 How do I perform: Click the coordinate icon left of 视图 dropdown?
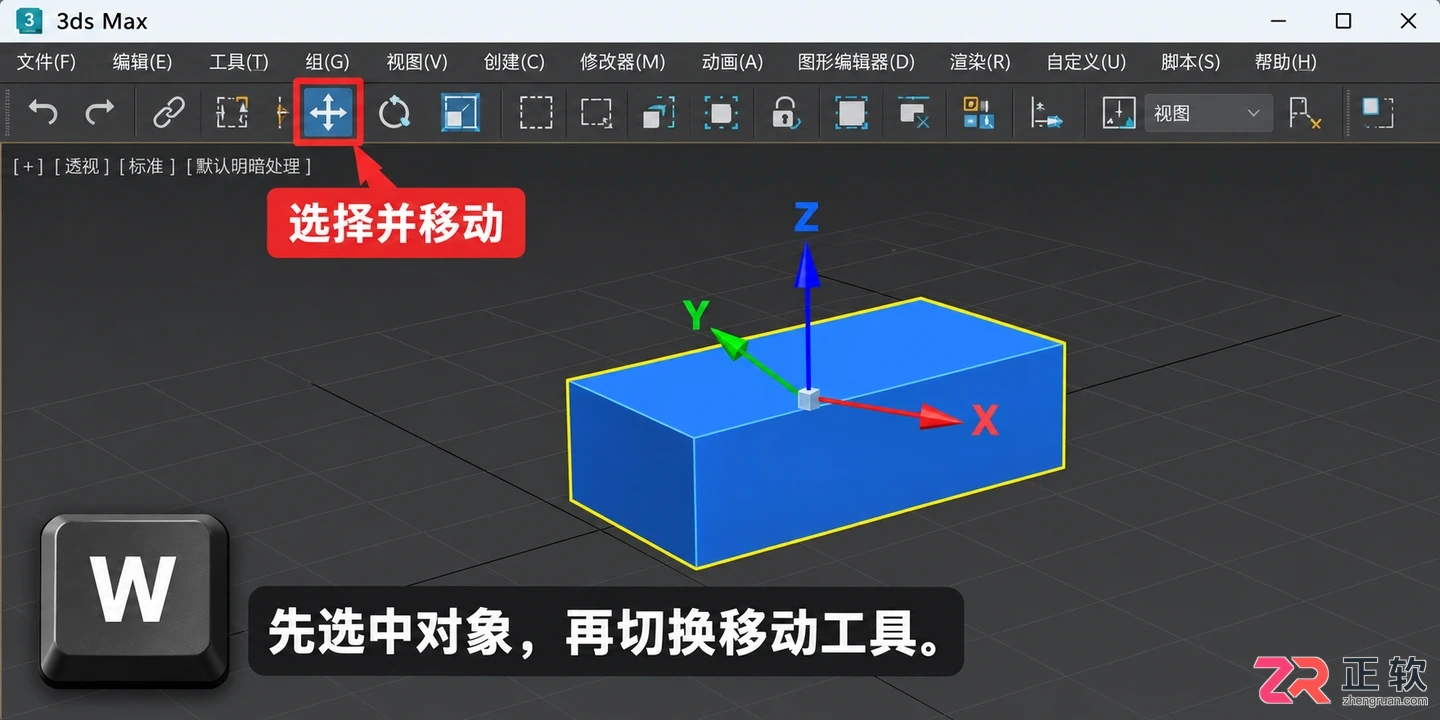[1119, 112]
